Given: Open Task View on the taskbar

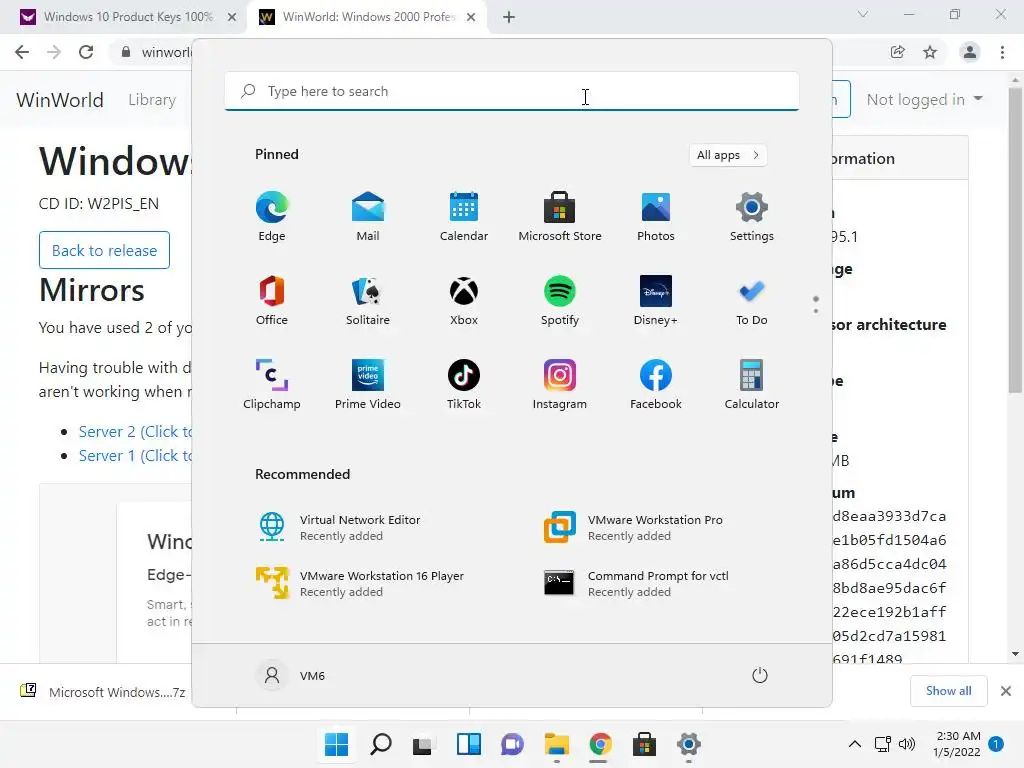Looking at the screenshot, I should click(x=423, y=744).
